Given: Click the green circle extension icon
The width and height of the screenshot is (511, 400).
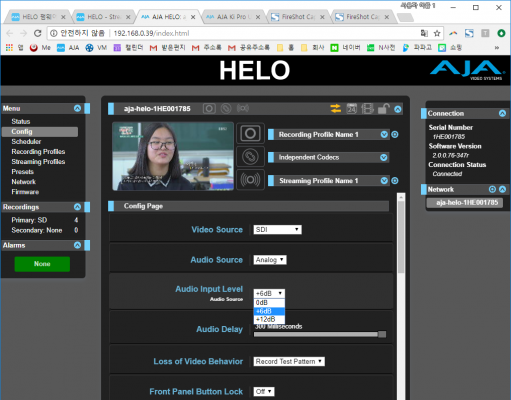Looking at the screenshot, I should [x=501, y=33].
